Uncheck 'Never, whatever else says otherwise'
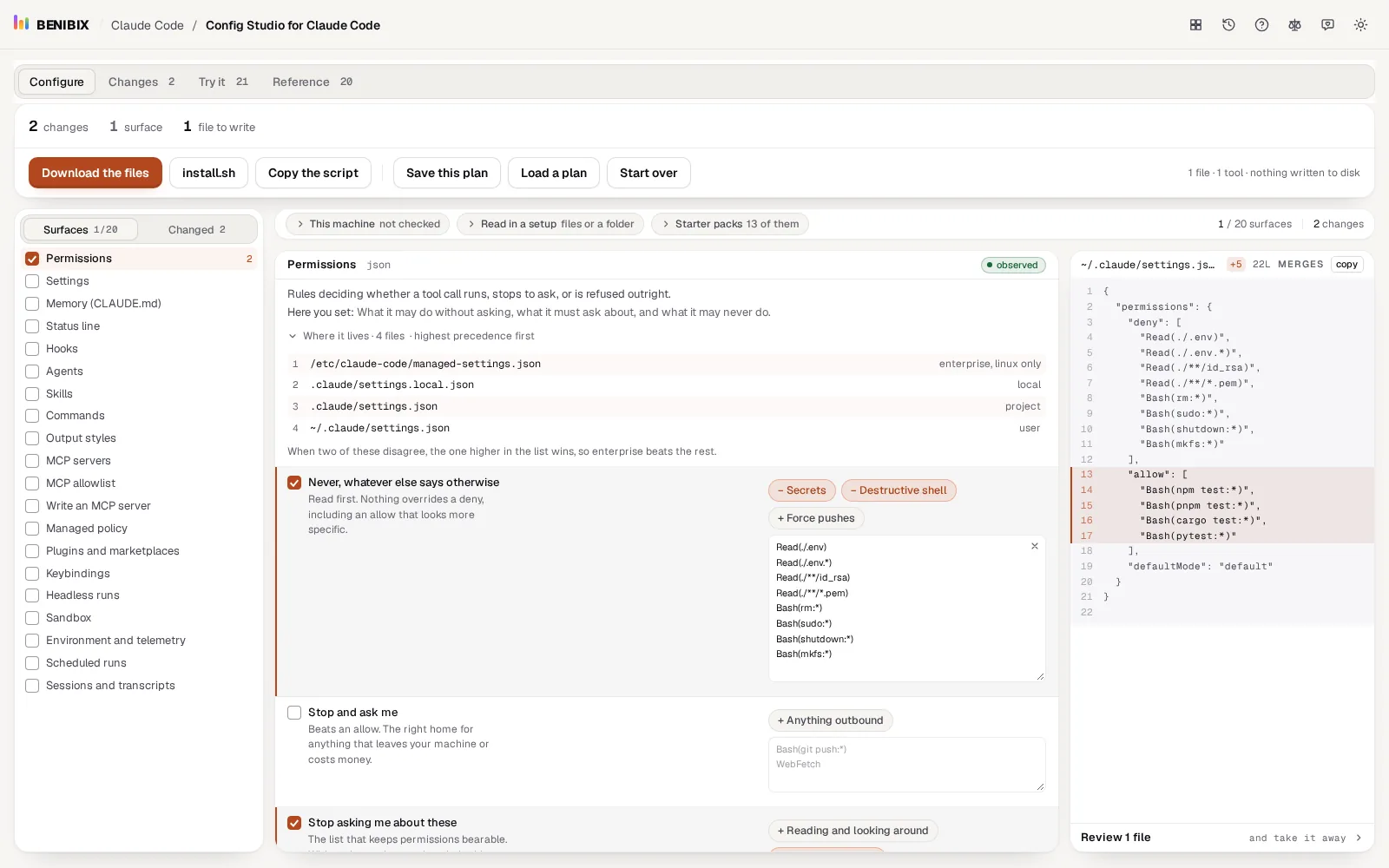This screenshot has width=1389, height=868. click(x=294, y=483)
